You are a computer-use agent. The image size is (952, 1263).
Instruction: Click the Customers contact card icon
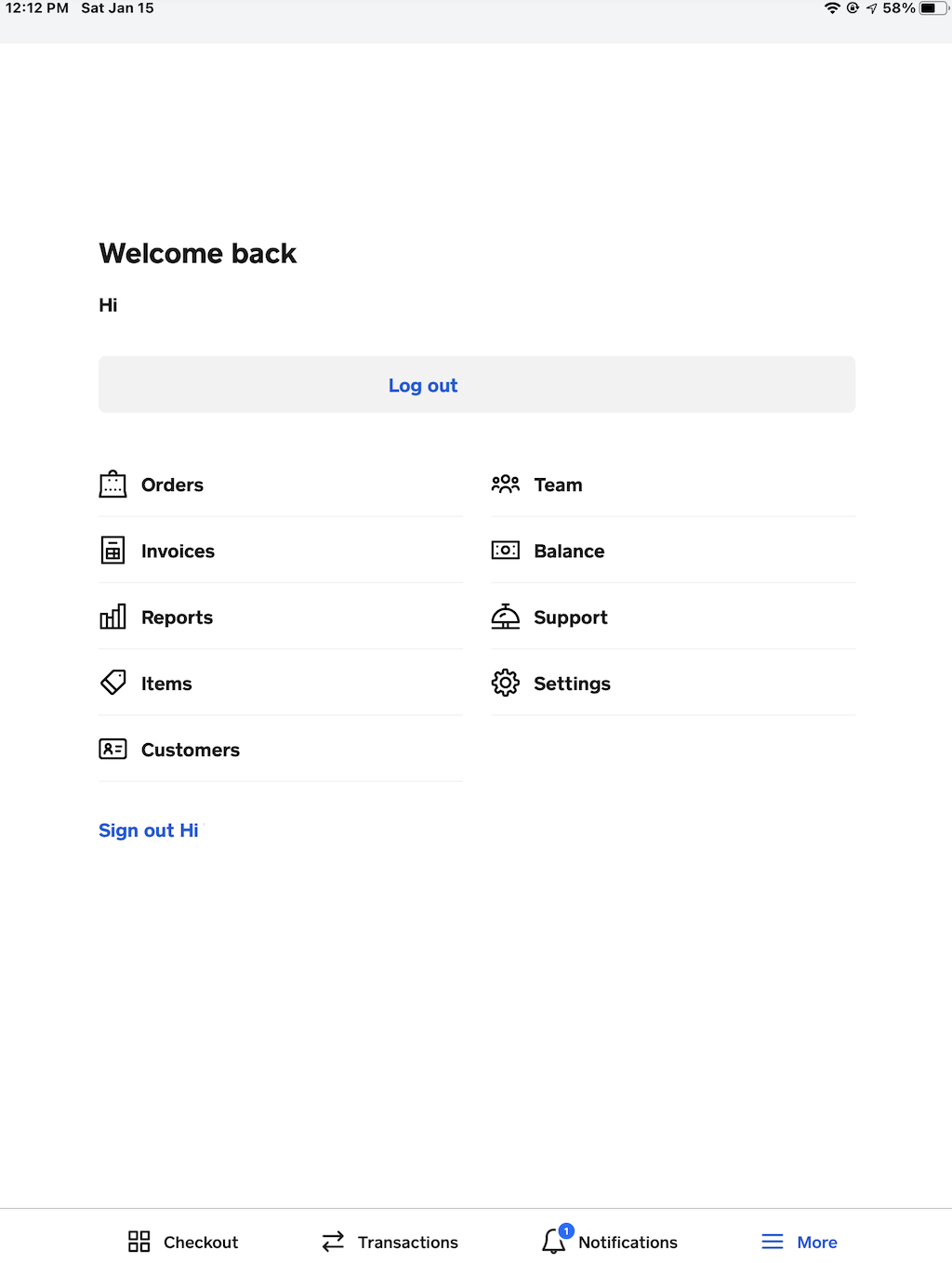[x=112, y=749]
